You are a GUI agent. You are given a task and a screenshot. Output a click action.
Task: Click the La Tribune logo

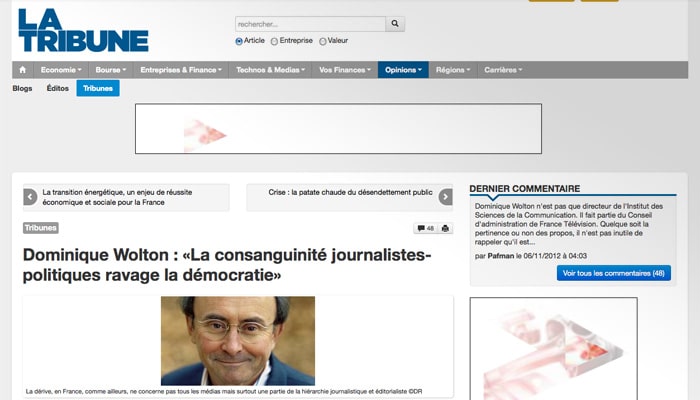click(x=83, y=30)
